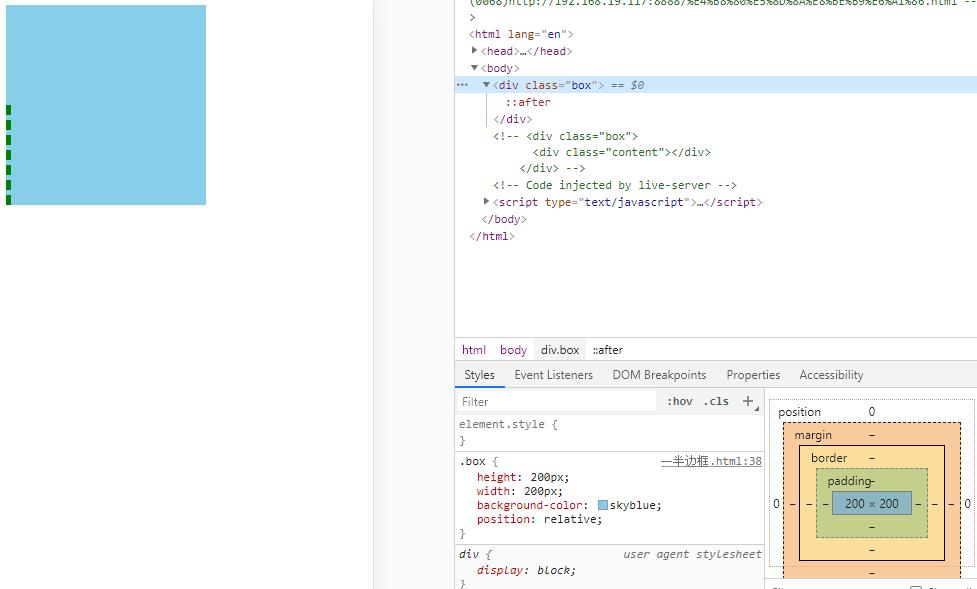Click the skyblue box on the page
The height and width of the screenshot is (589, 977).
(x=106, y=105)
